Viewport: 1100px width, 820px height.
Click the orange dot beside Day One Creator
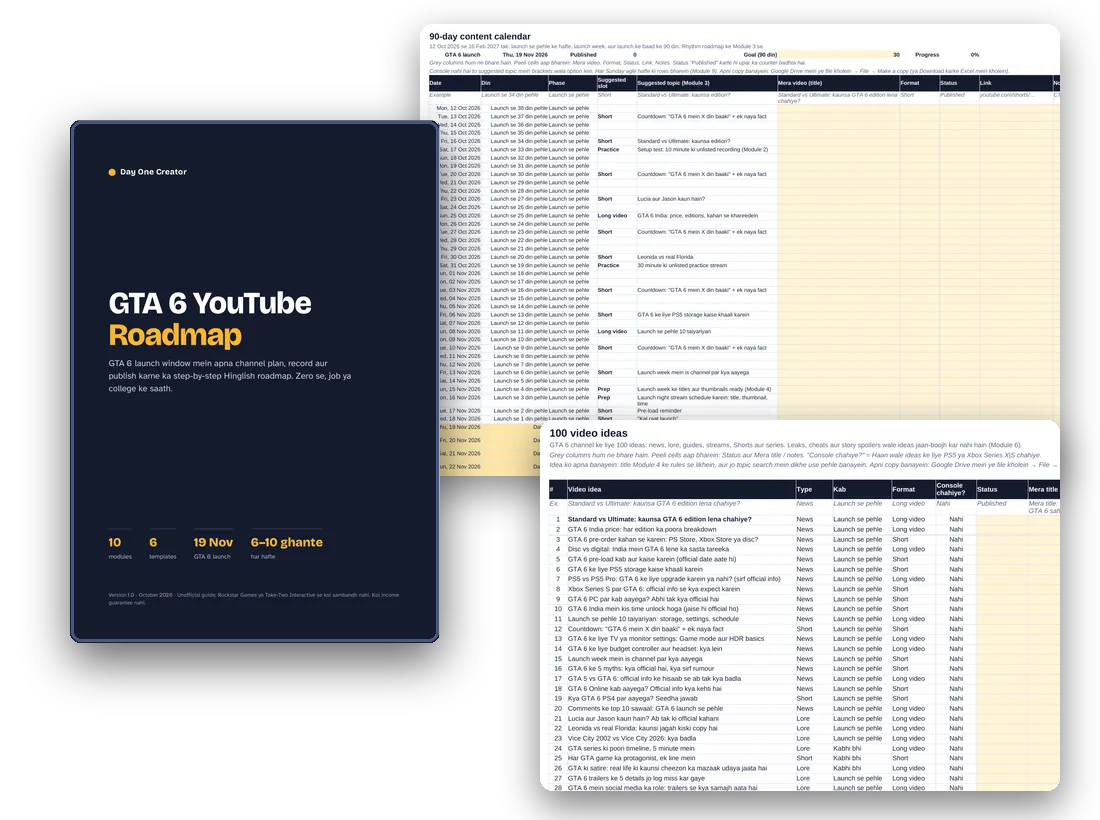point(112,172)
